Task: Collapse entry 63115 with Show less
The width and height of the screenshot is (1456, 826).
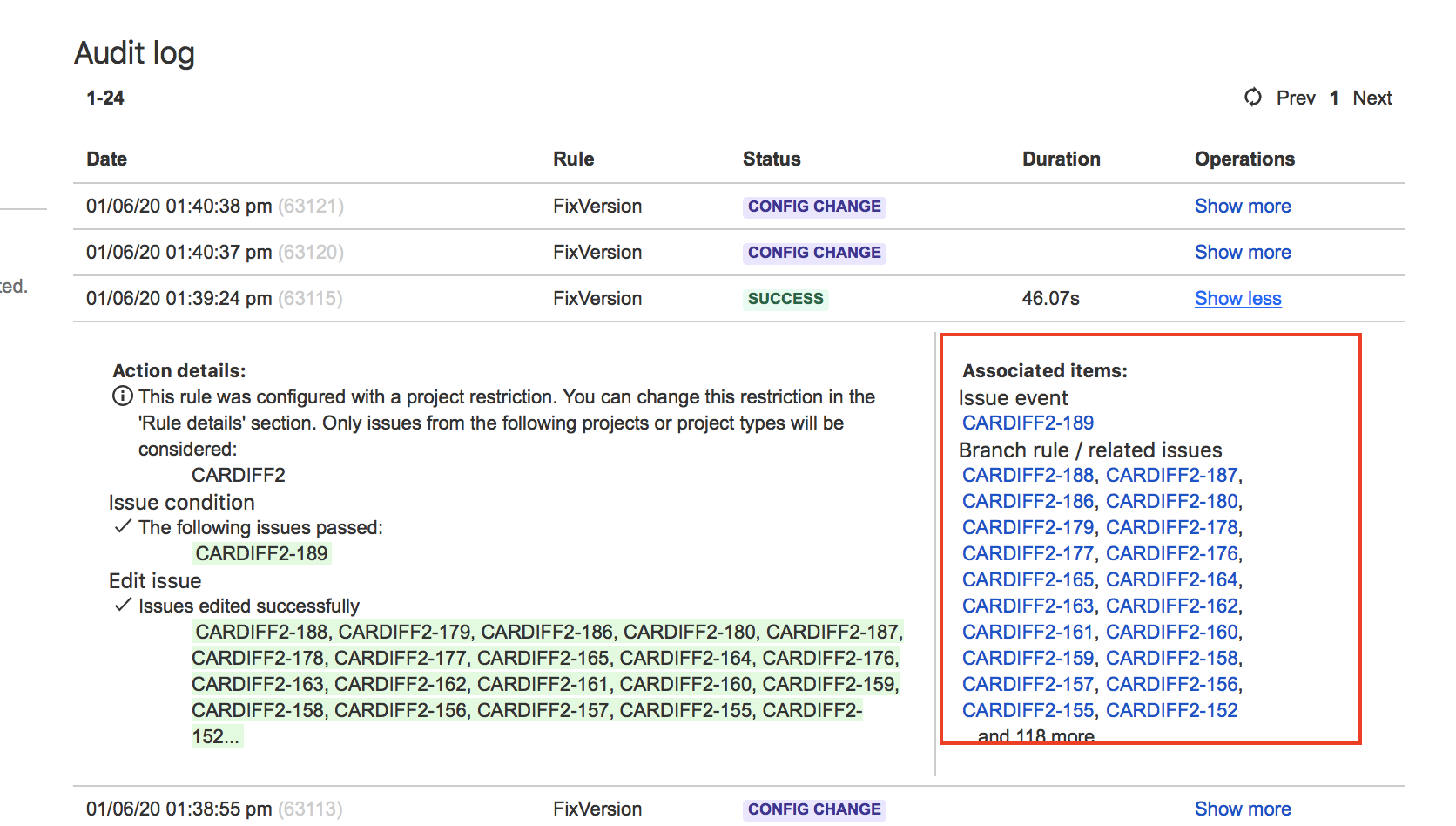Action: tap(1237, 298)
